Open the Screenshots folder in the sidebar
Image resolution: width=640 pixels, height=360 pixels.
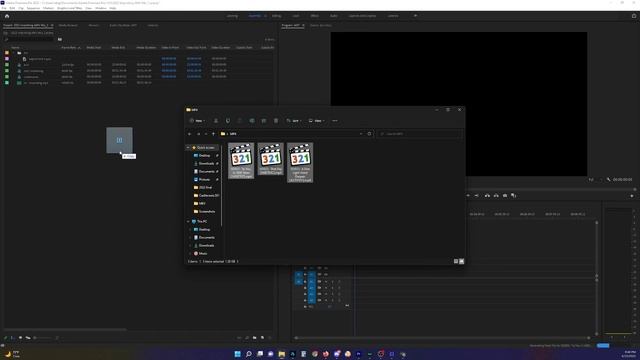[x=207, y=211]
